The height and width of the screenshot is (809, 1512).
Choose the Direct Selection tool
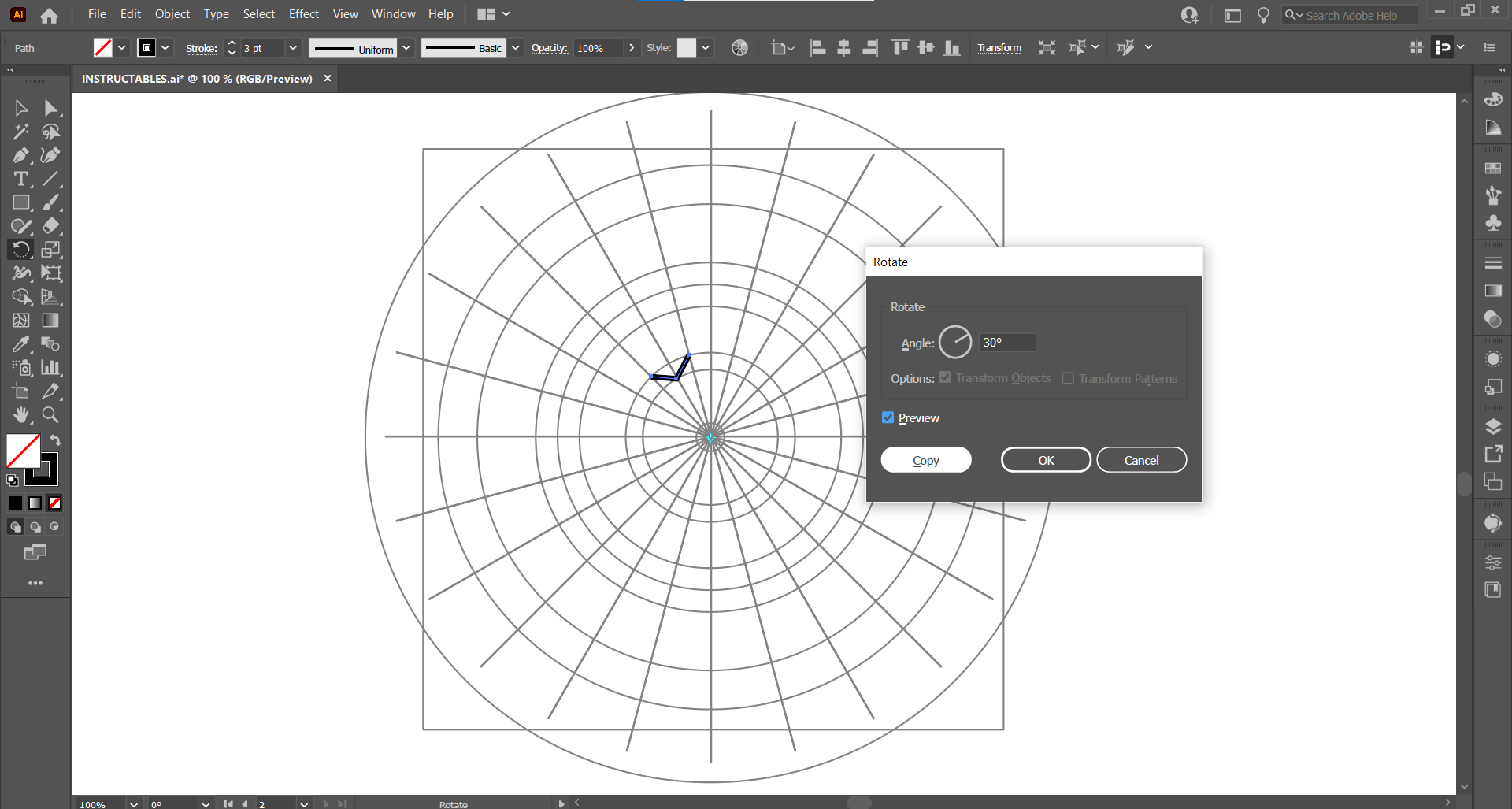tap(51, 108)
